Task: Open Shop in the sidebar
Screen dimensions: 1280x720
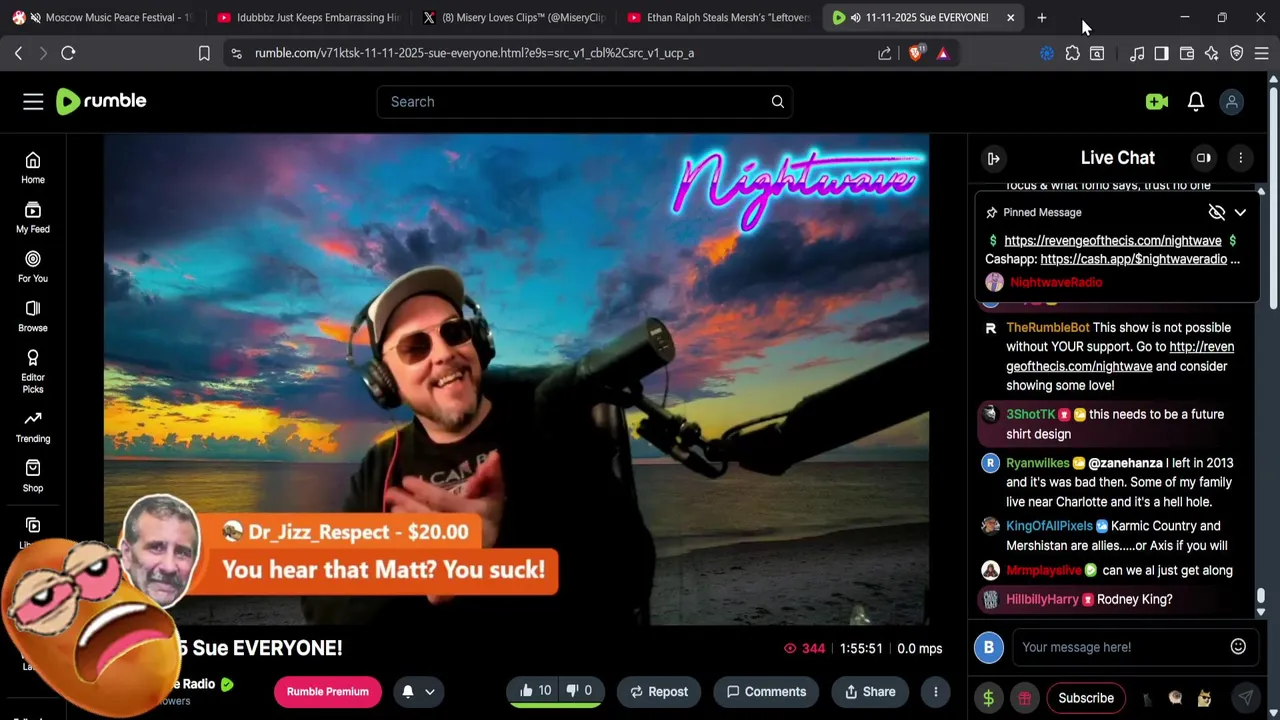Action: coord(33,476)
